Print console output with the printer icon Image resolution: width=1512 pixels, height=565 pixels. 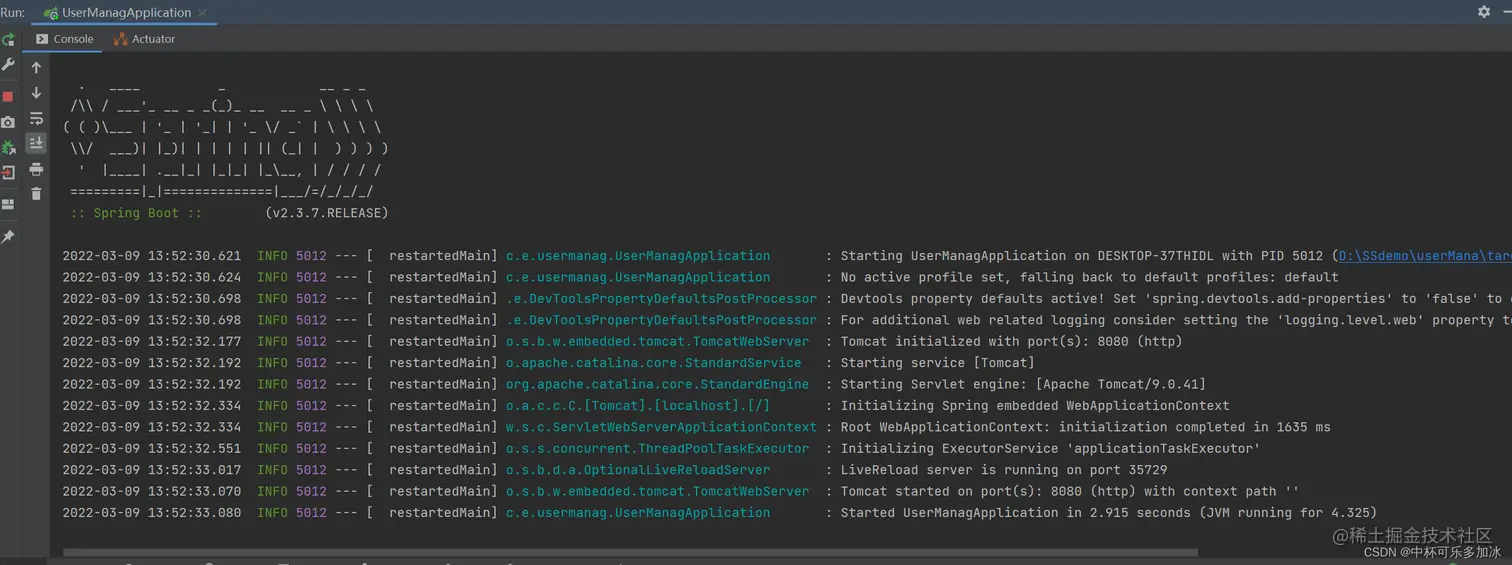point(36,169)
